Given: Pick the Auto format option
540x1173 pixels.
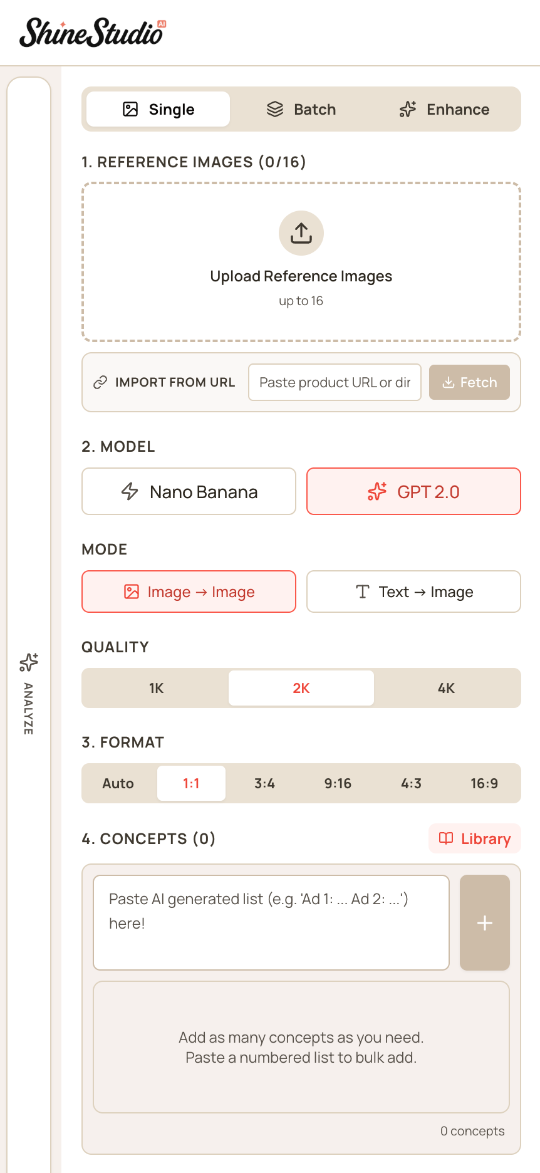Looking at the screenshot, I should (118, 783).
